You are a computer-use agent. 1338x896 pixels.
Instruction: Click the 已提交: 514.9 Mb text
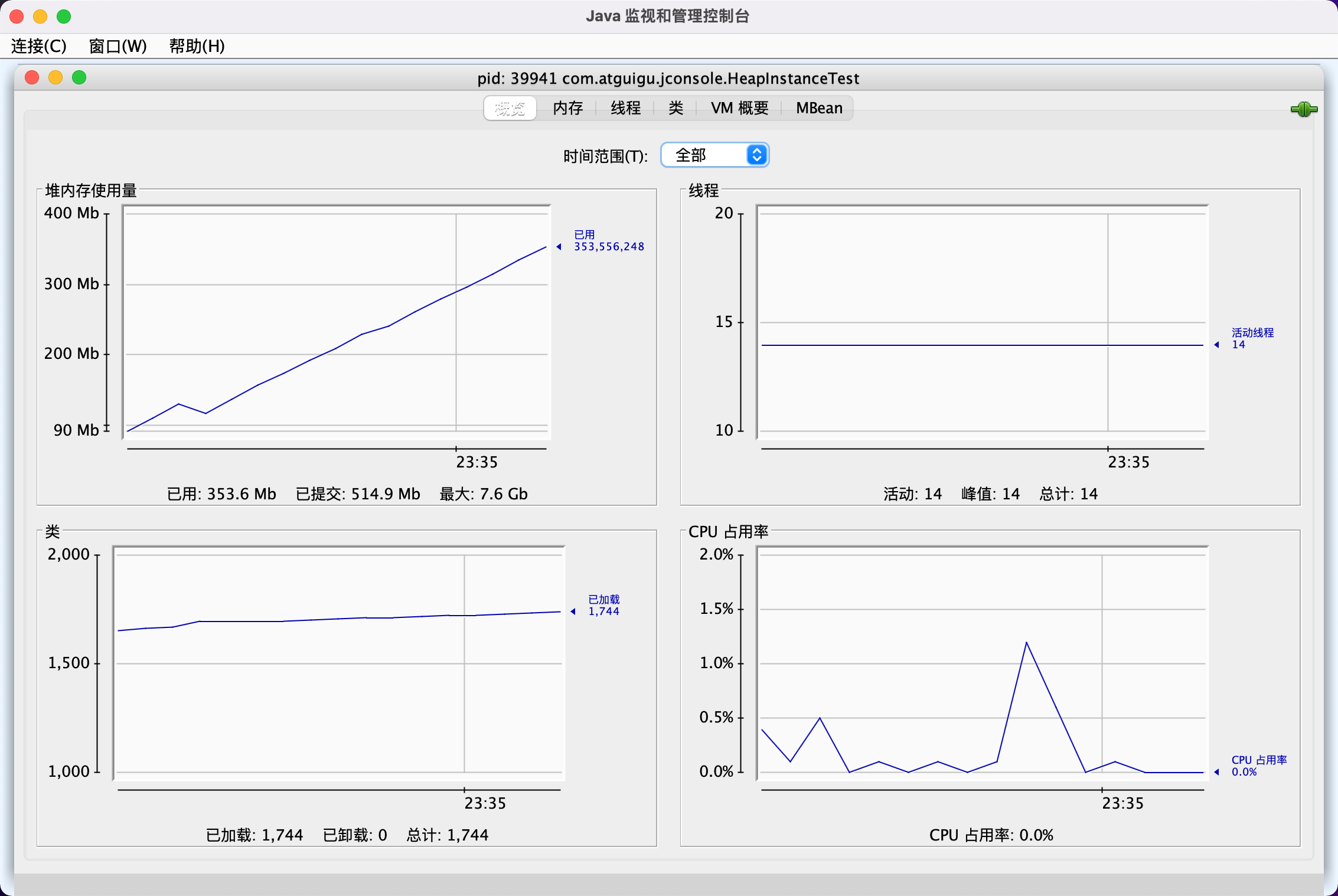point(358,494)
